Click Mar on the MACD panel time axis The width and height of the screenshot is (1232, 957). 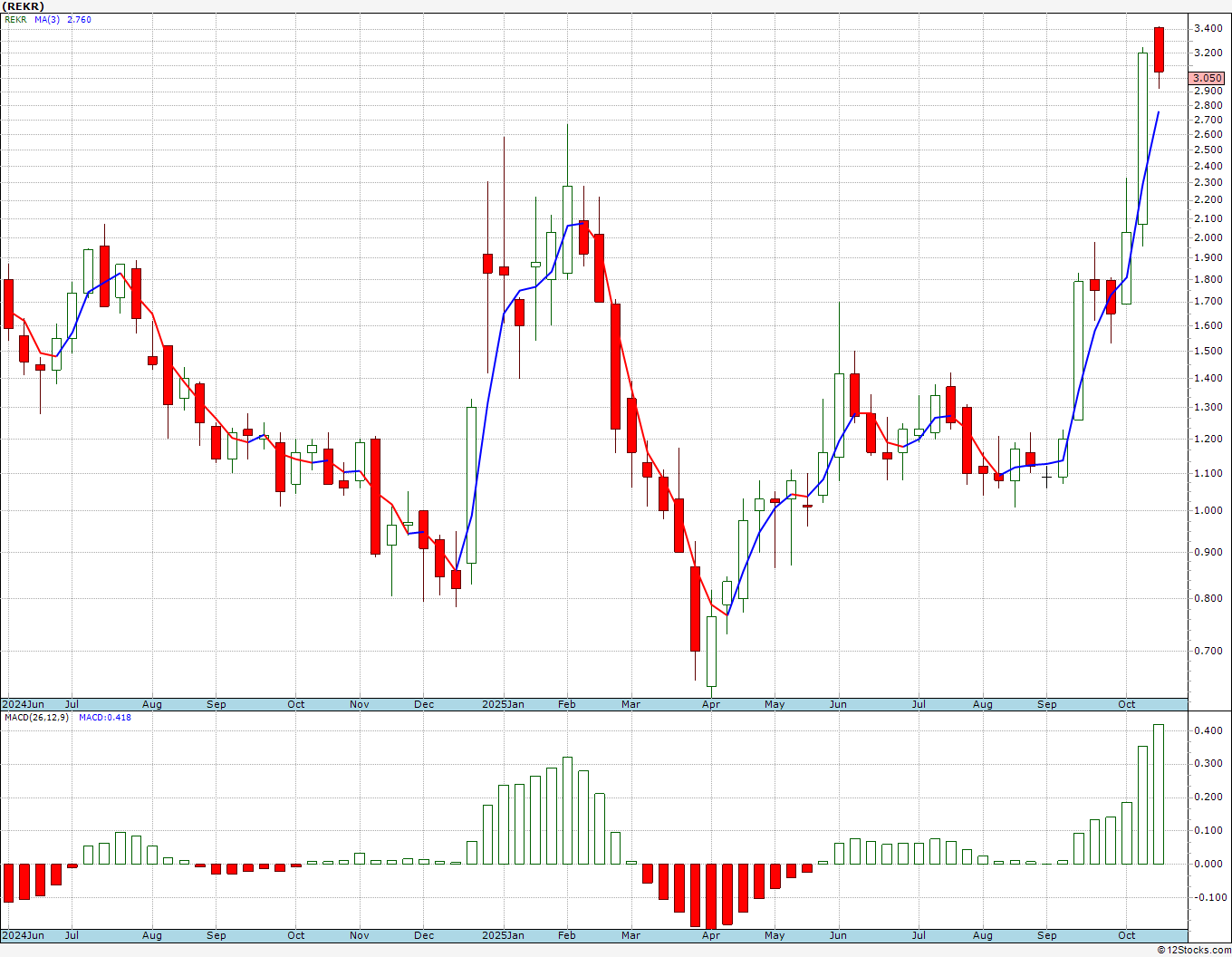(x=631, y=935)
